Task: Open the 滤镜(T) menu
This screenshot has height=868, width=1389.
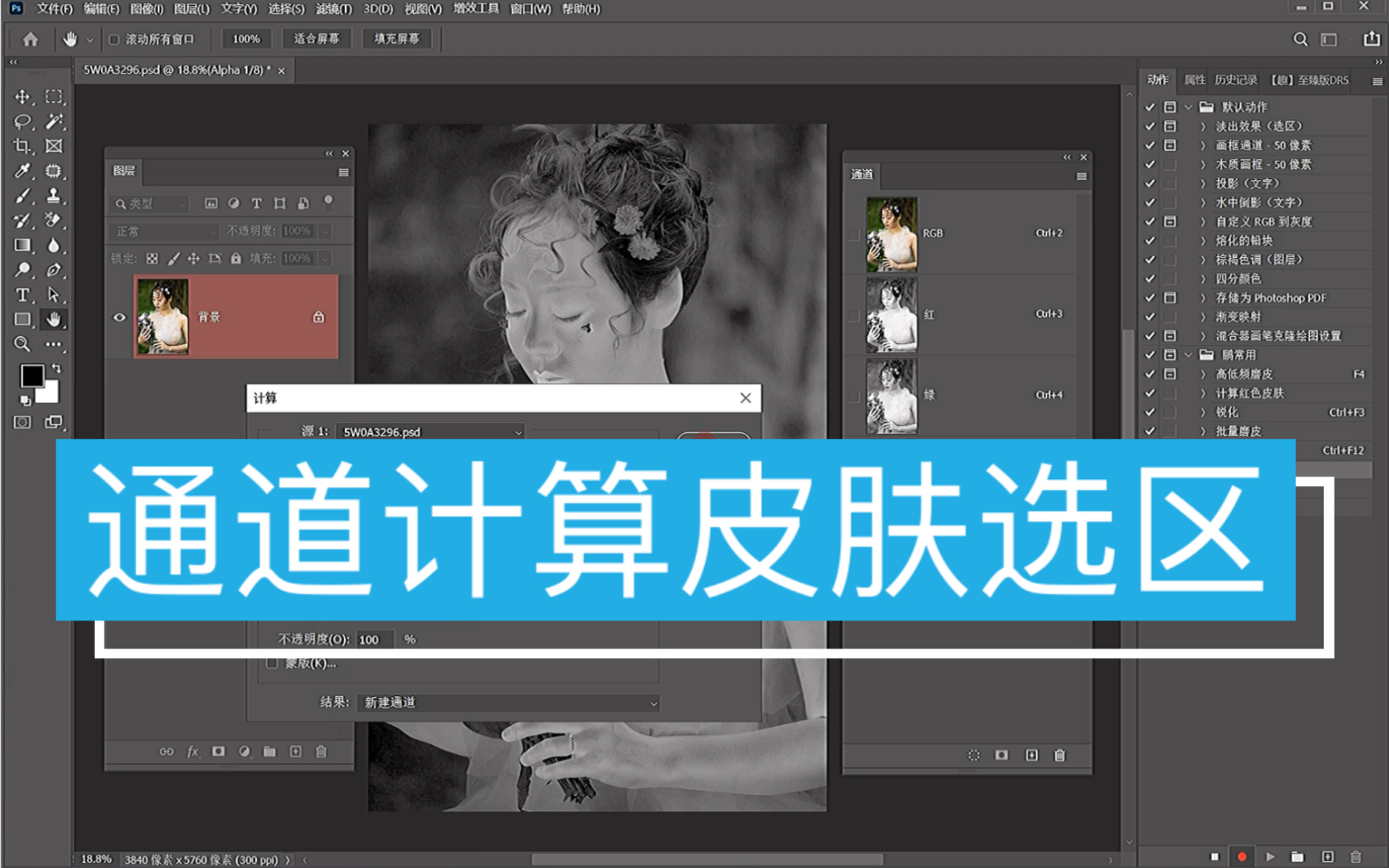Action: [334, 9]
